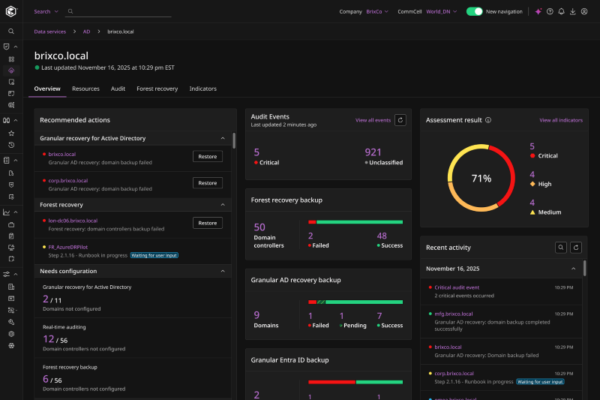Open the Indicators tab

(x=203, y=89)
